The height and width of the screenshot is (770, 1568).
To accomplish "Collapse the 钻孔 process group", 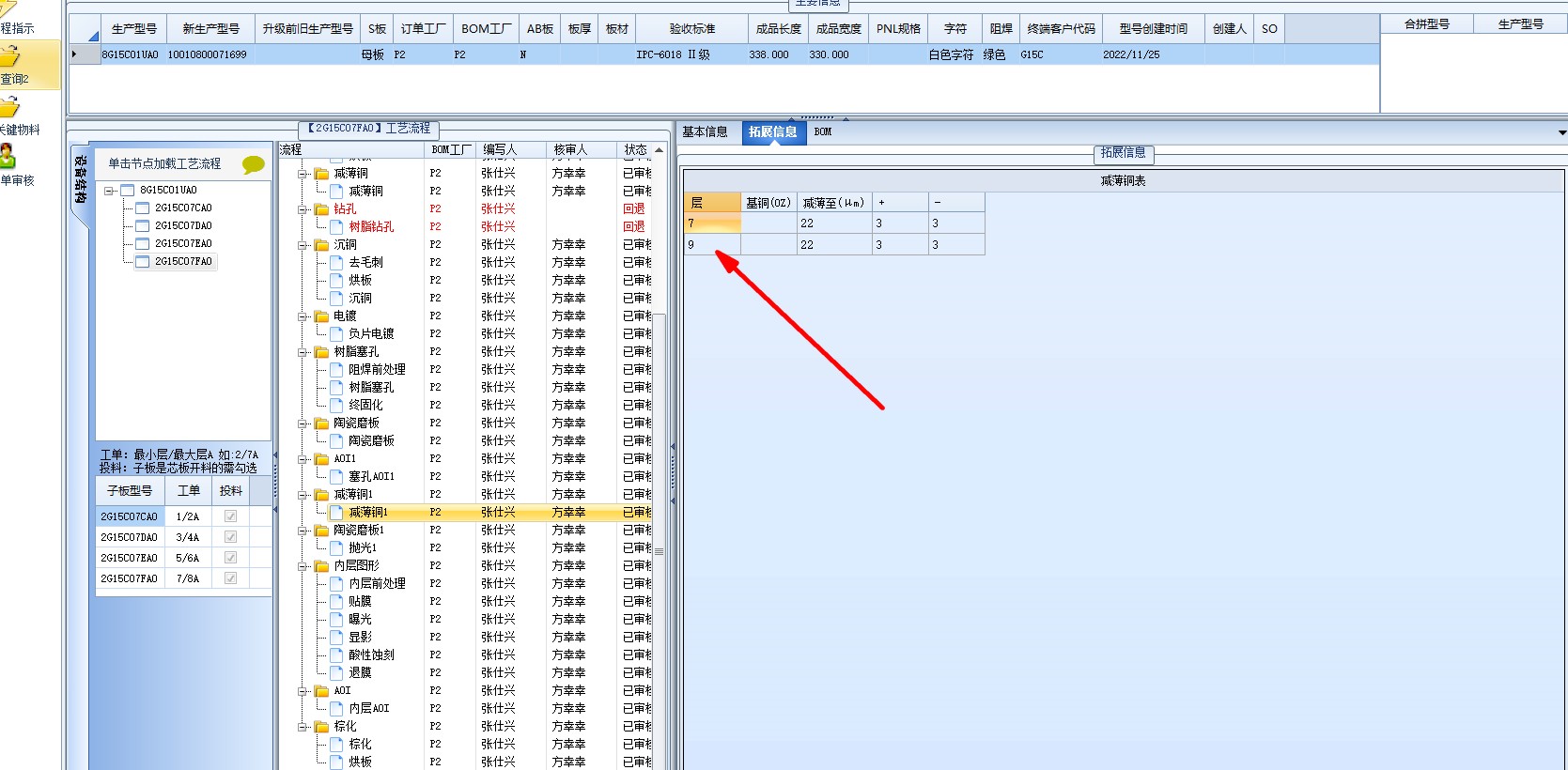I will 303,208.
